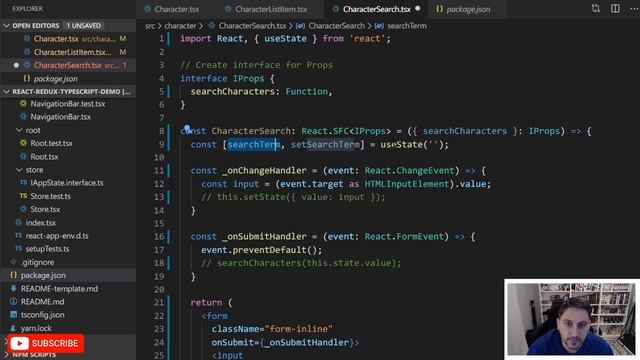640x360 pixels.
Task: Open NavigationBar.test.tsx file
Action: coord(68,104)
